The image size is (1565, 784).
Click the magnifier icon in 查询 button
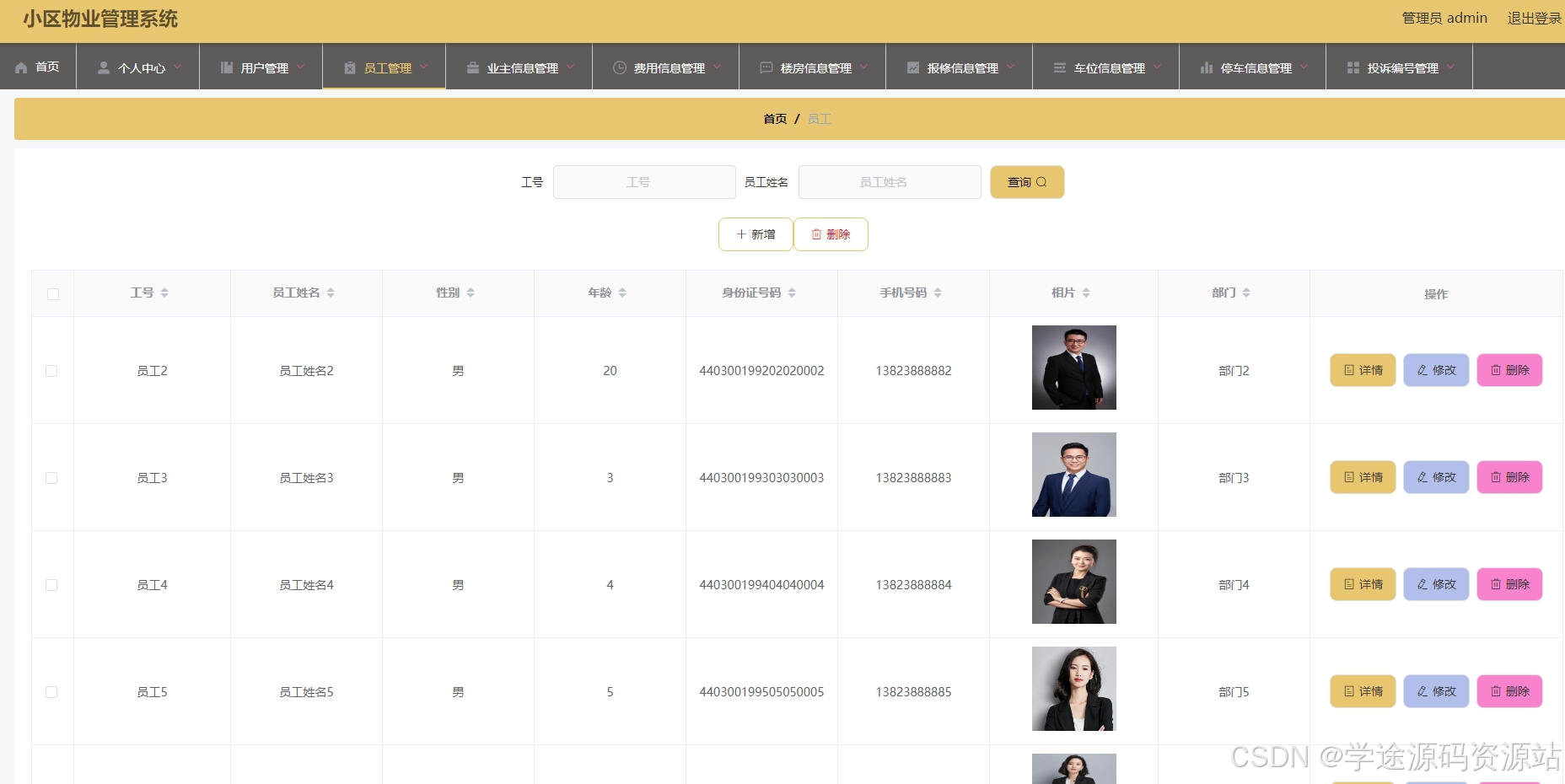coord(1041,182)
